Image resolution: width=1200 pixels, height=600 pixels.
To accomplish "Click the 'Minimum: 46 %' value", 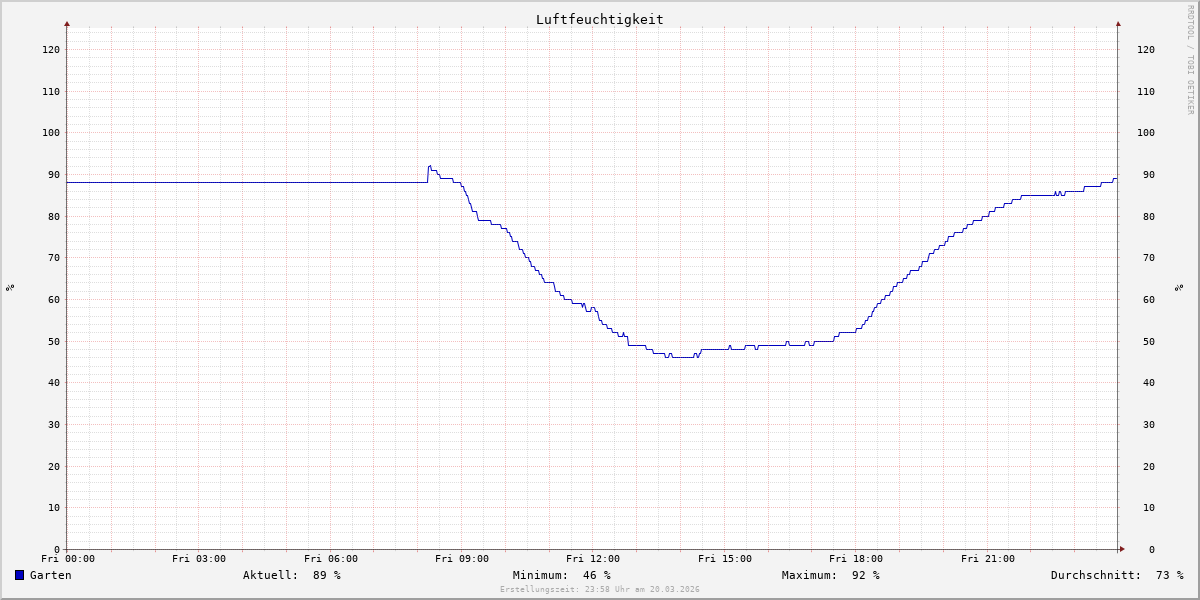I will tap(561, 575).
